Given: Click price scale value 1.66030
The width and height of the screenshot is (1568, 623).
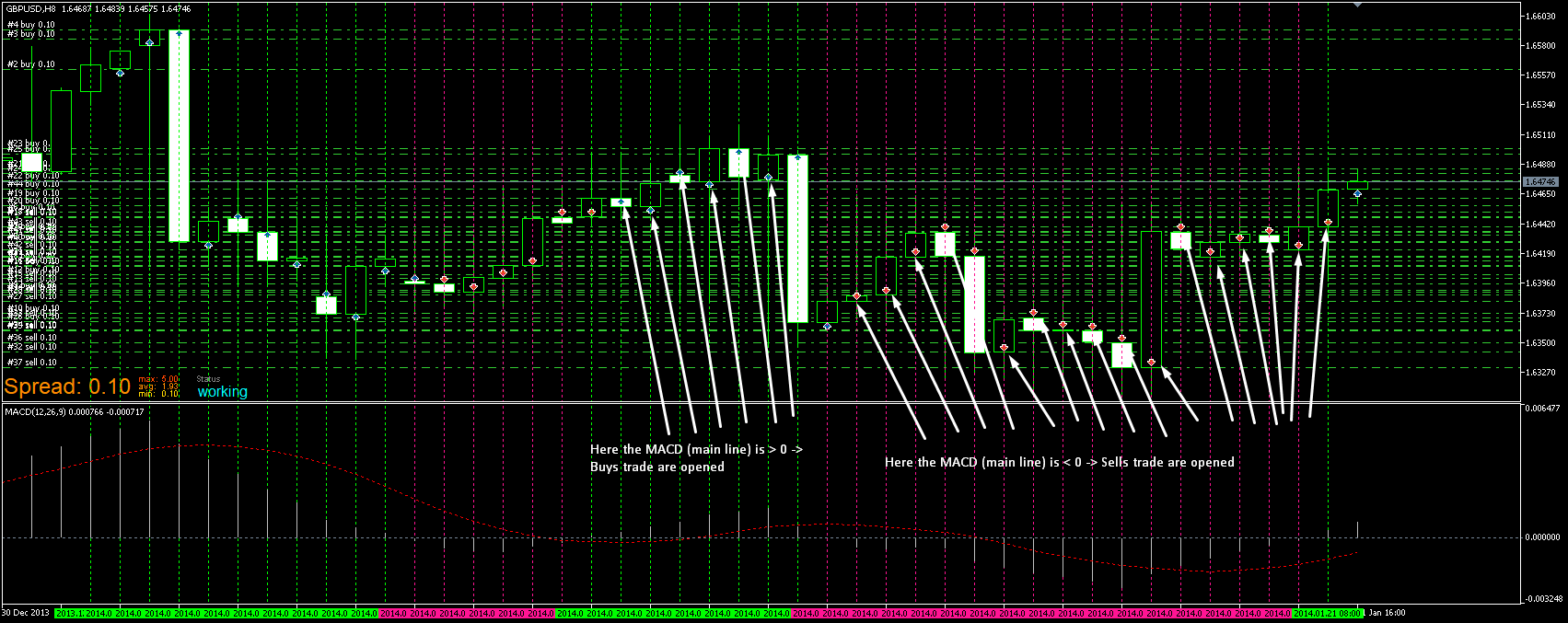Looking at the screenshot, I should point(1540,17).
